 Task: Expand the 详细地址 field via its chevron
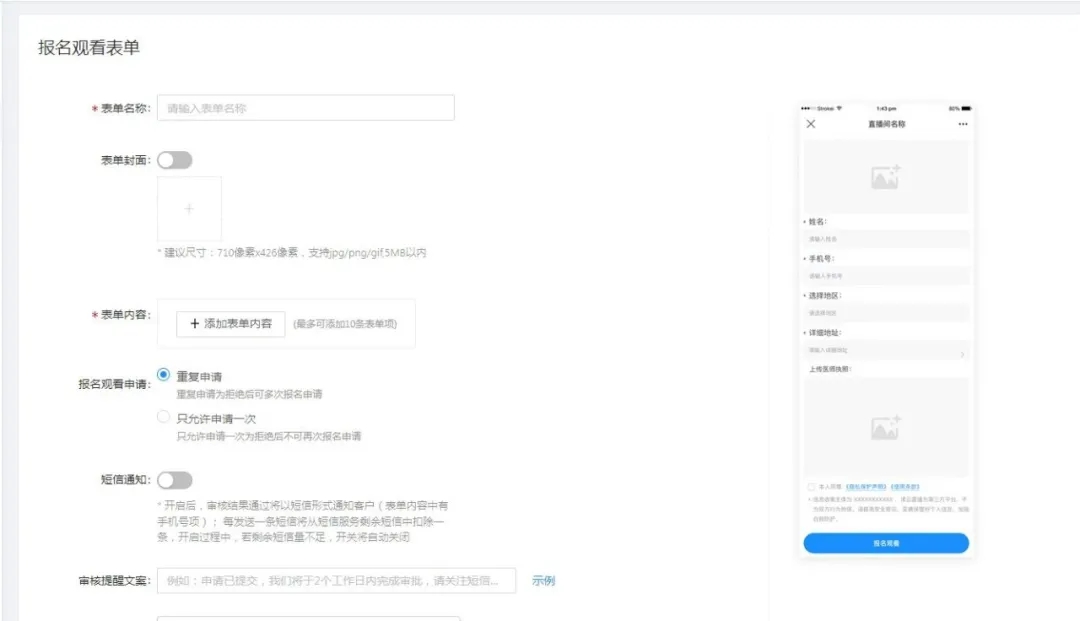pyautogui.click(x=963, y=352)
